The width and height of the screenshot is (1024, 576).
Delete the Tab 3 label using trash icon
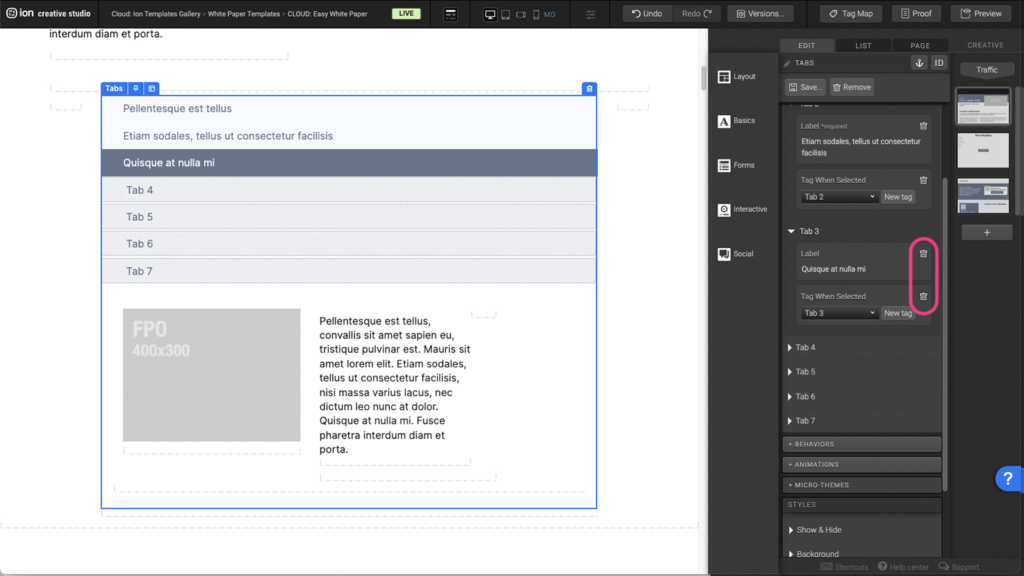pos(923,254)
